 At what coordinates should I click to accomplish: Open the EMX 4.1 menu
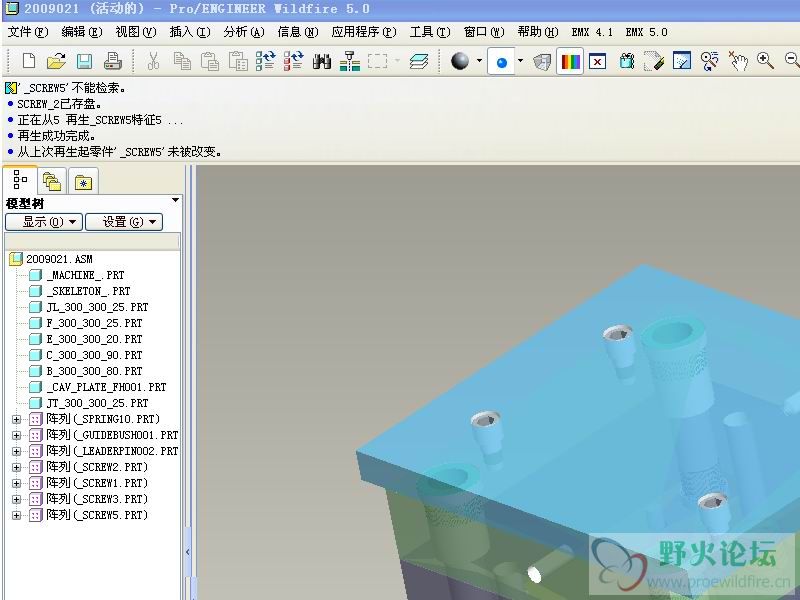tap(592, 32)
